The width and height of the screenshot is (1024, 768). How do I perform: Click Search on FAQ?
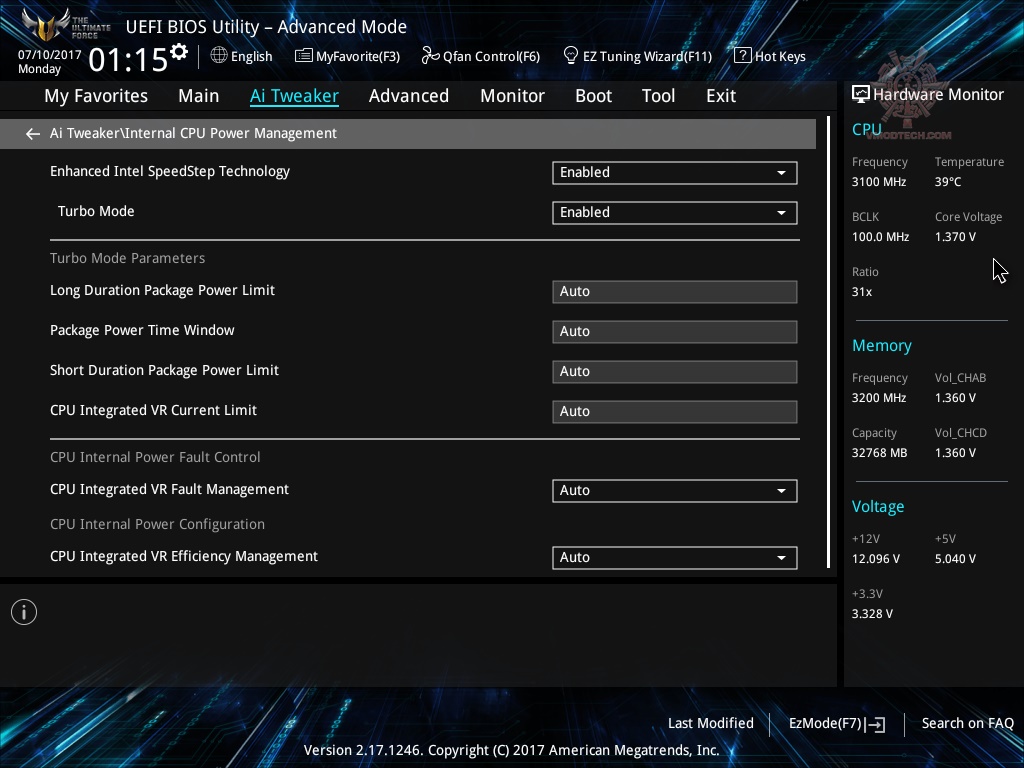(x=967, y=723)
